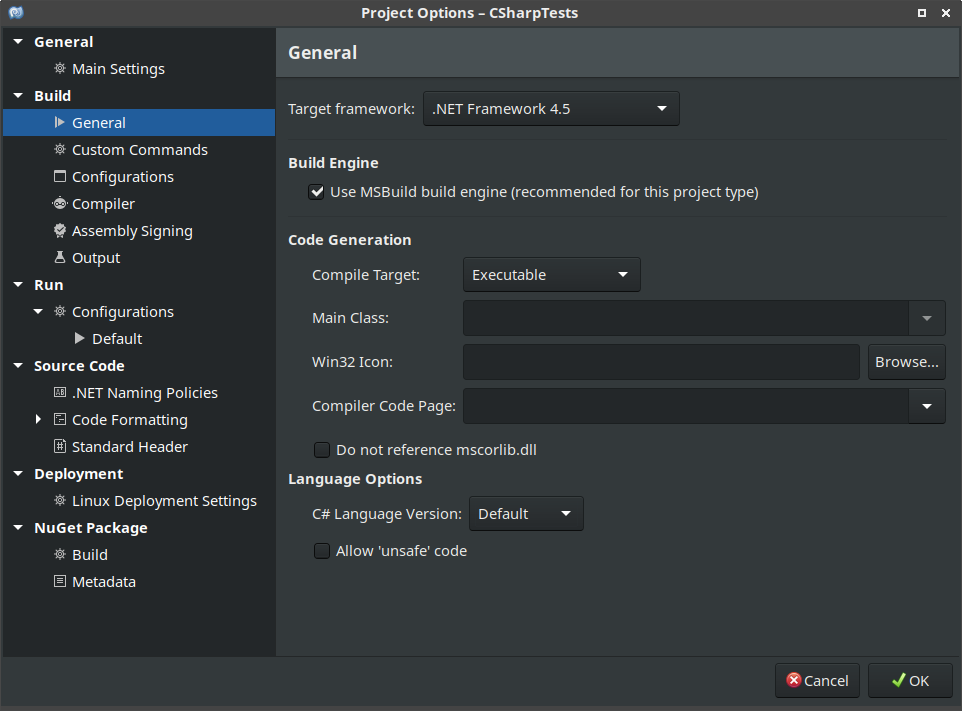
Task: Click the Browse... button for Win32 Icon
Action: [x=906, y=362]
